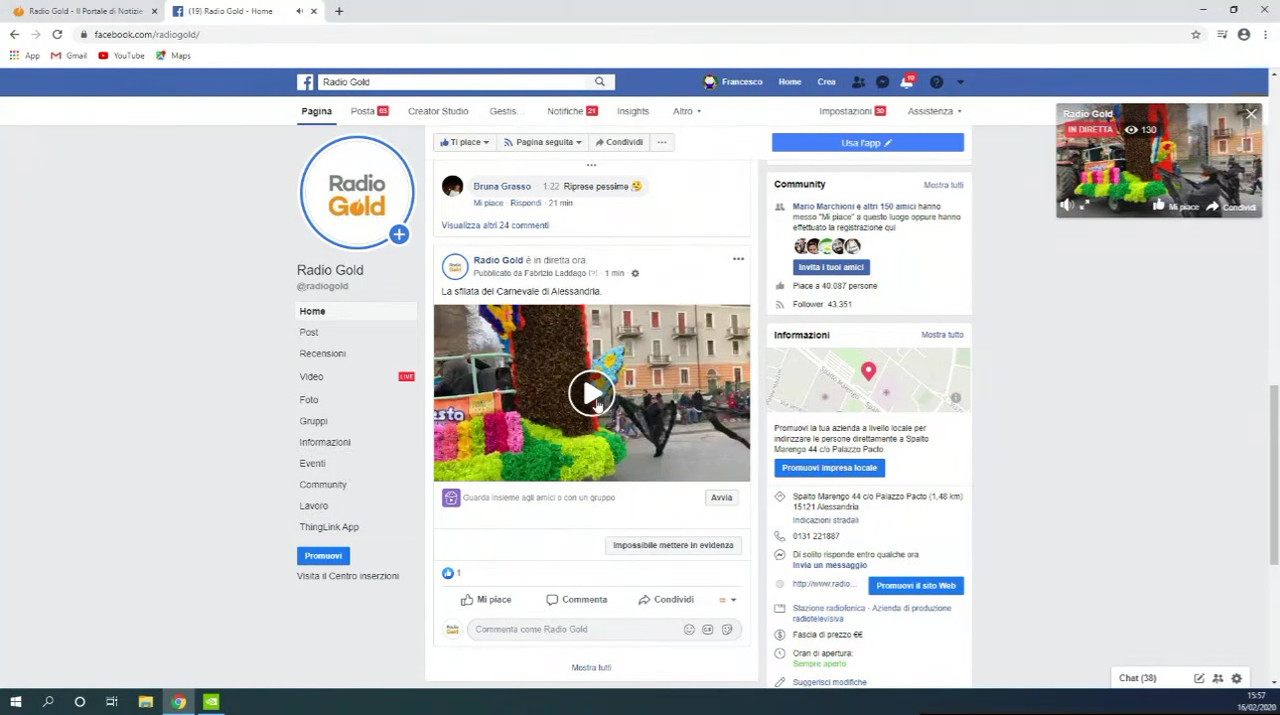Click Usa l'app button
This screenshot has width=1280, height=715.
[867, 143]
